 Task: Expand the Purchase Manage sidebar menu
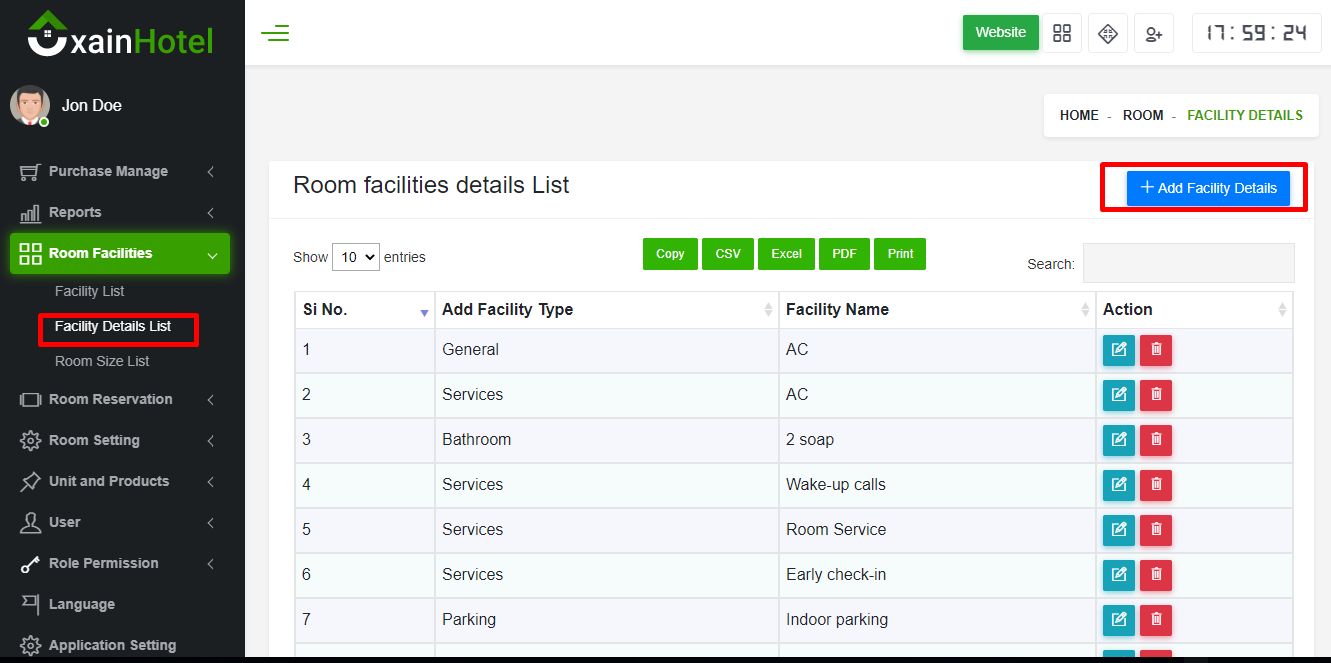pos(118,172)
